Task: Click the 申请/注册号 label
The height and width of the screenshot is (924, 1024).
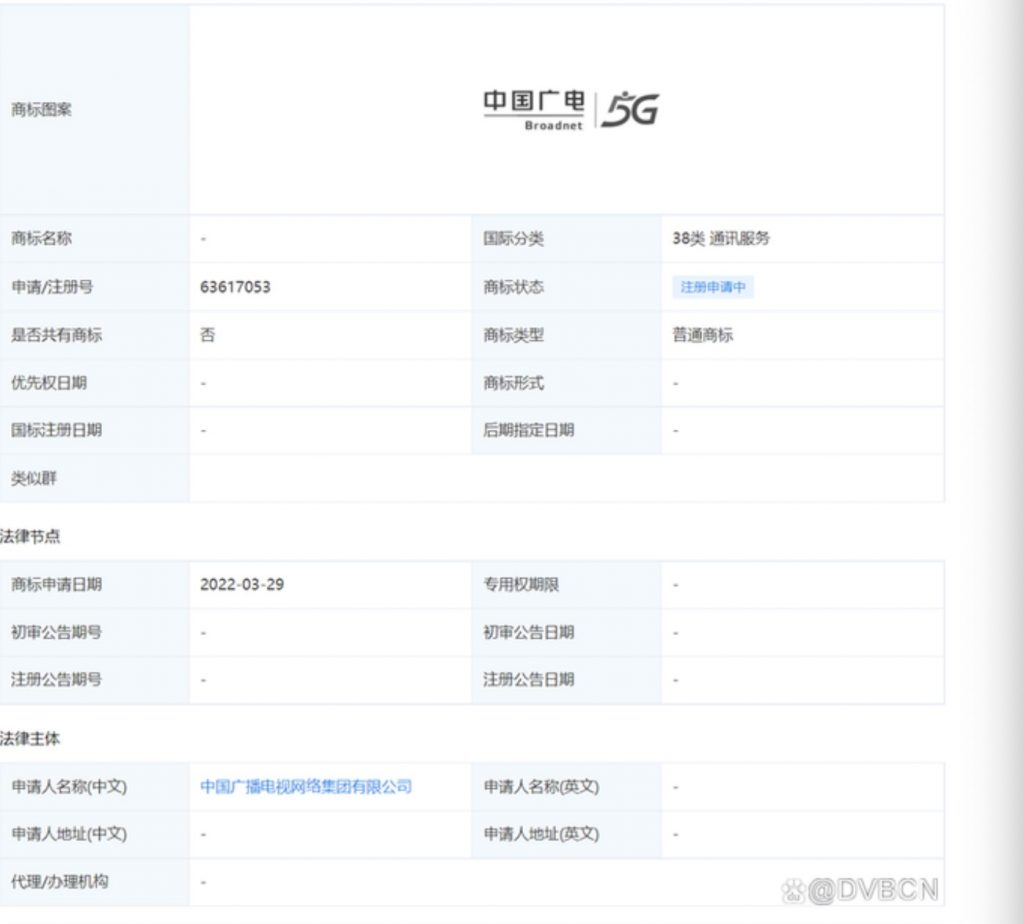Action: click(52, 287)
